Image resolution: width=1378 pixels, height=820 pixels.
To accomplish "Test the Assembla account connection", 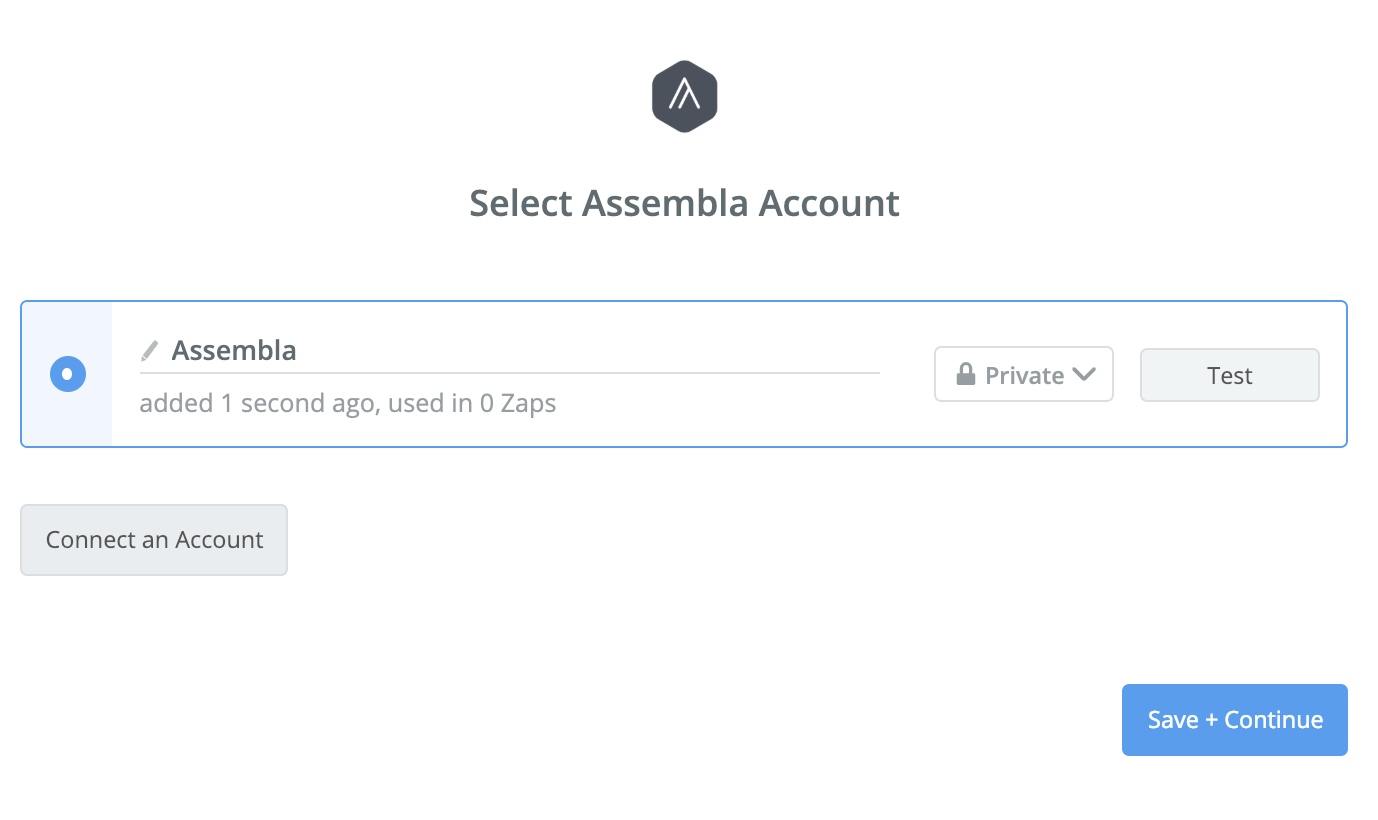I will [x=1229, y=374].
